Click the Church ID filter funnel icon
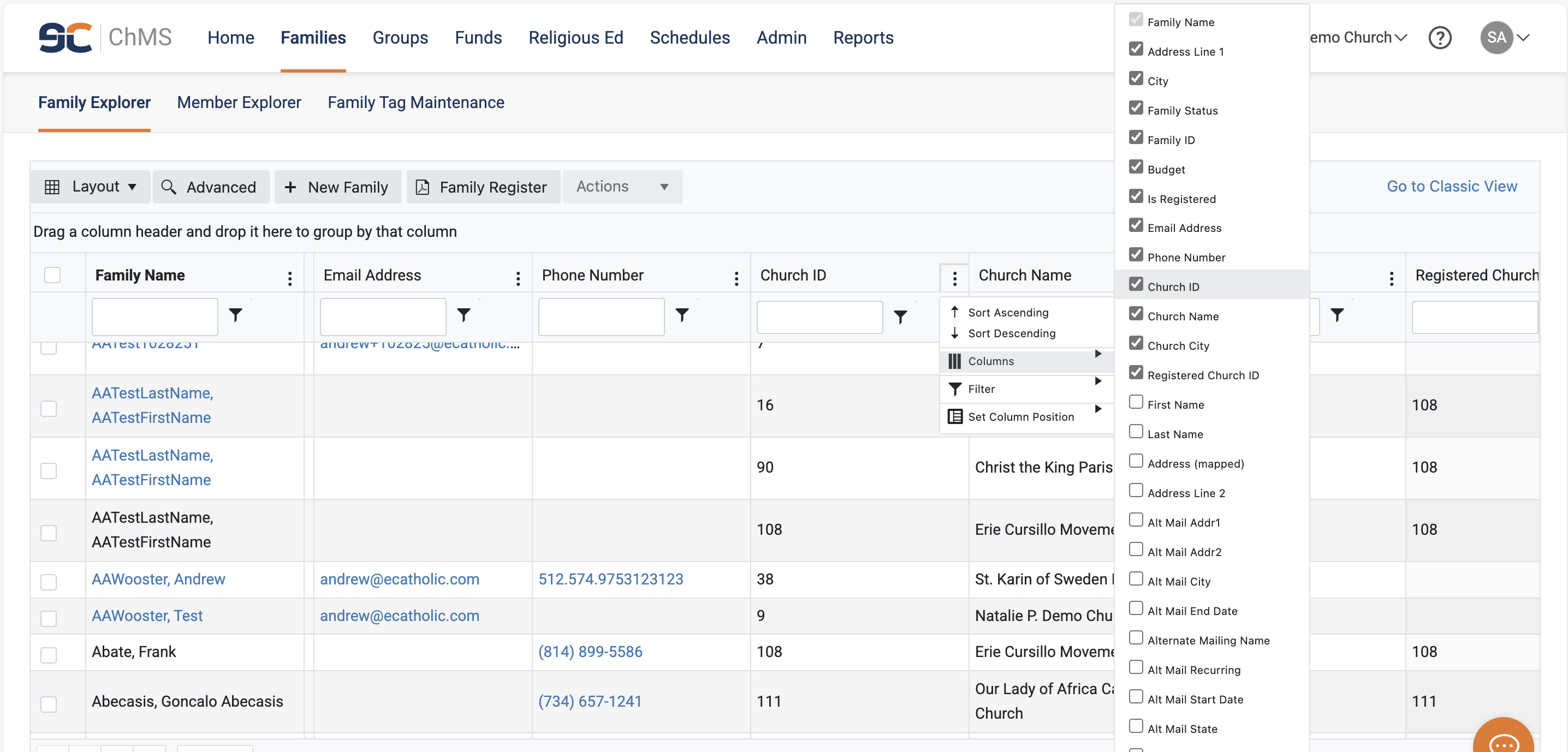This screenshot has height=752, width=1568. tap(900, 317)
